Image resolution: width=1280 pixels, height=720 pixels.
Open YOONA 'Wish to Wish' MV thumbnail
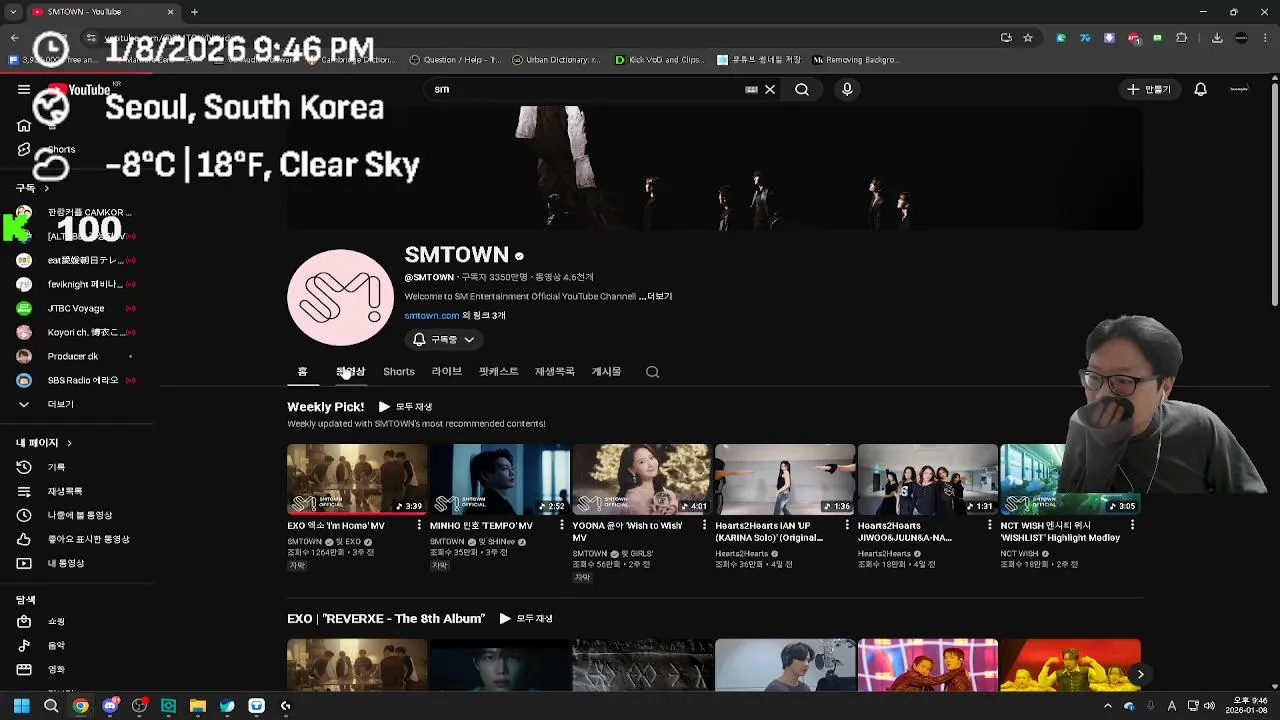(x=642, y=479)
